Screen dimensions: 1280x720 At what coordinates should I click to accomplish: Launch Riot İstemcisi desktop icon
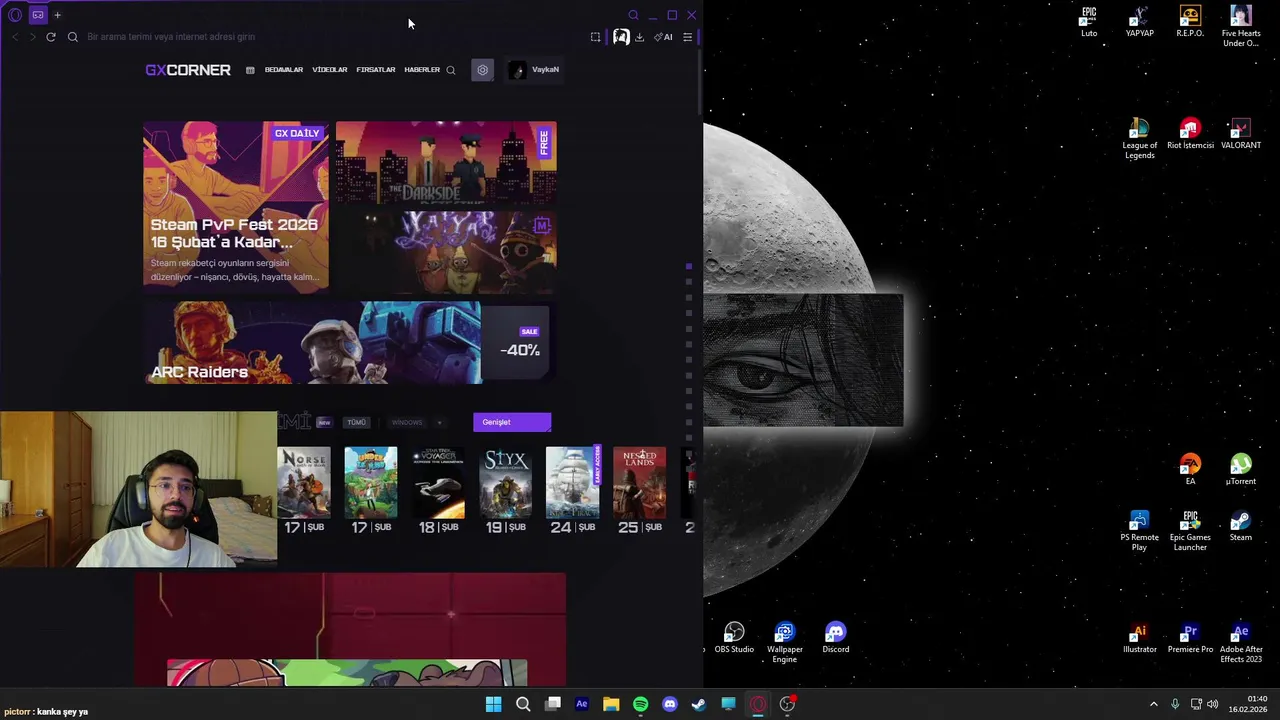pyautogui.click(x=1190, y=134)
